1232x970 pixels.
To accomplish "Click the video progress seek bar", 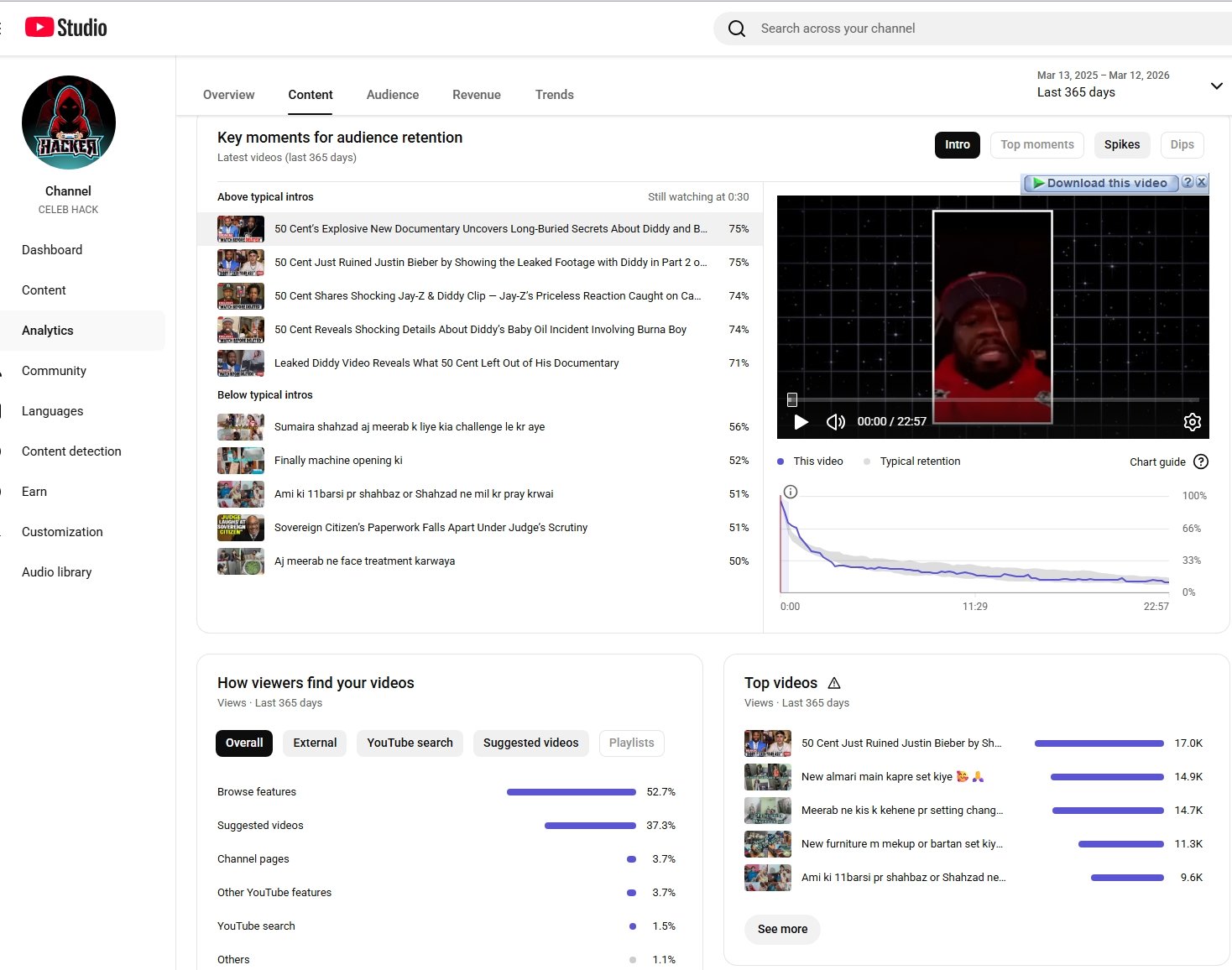I will (x=990, y=400).
